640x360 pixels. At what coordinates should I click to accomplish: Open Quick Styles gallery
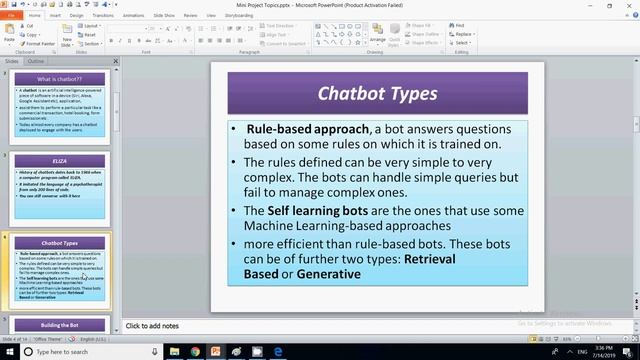[x=394, y=35]
